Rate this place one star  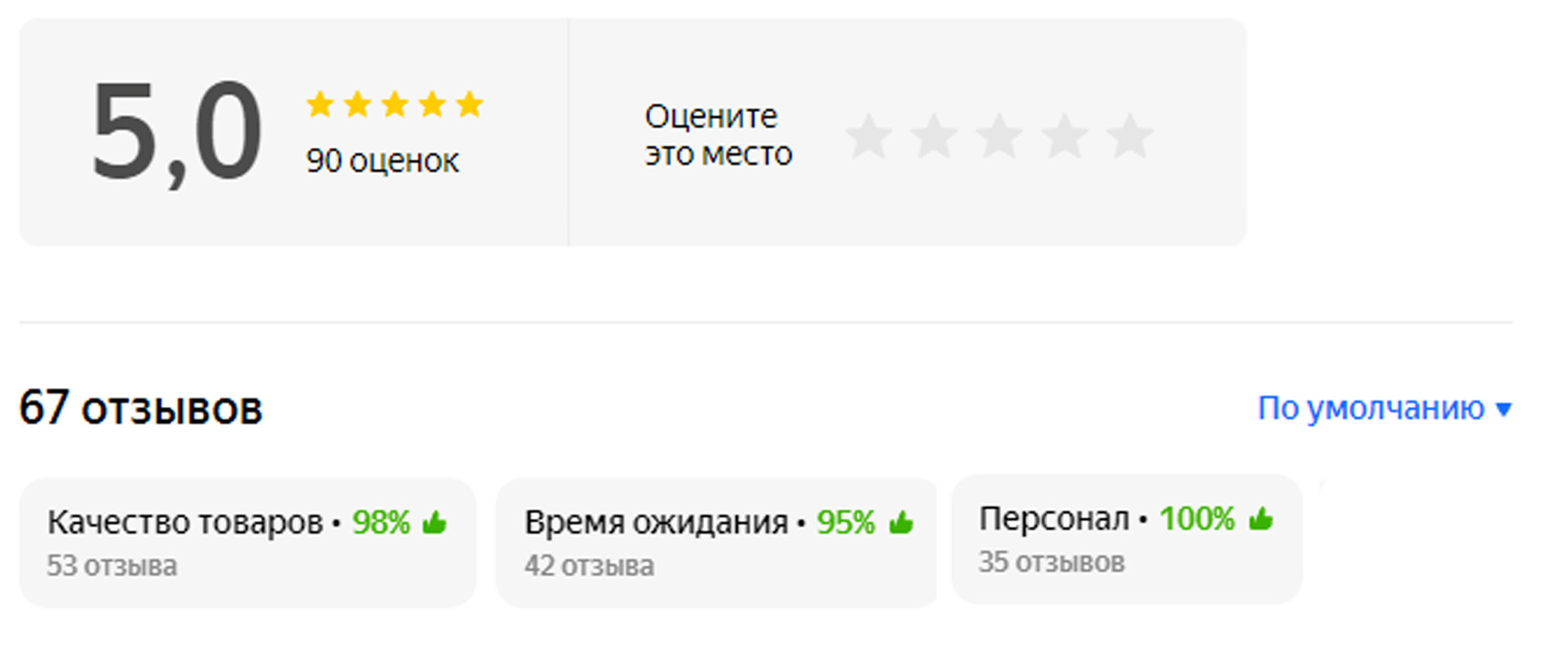(869, 137)
